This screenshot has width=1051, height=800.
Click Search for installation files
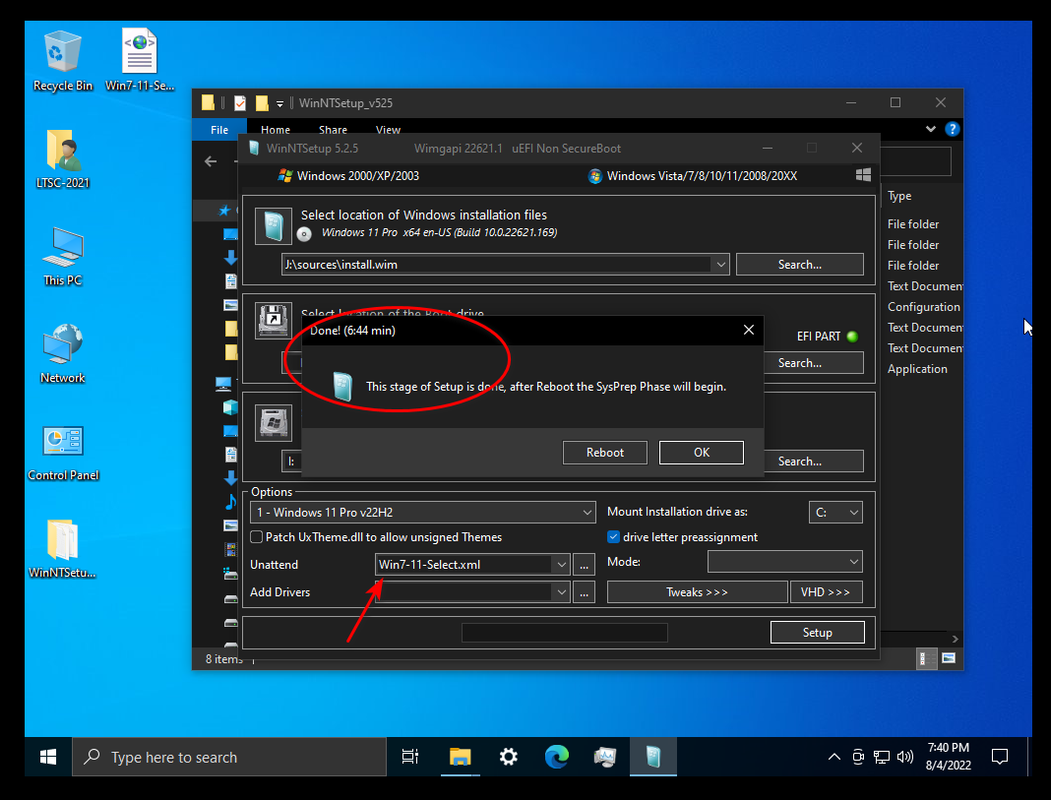point(800,265)
